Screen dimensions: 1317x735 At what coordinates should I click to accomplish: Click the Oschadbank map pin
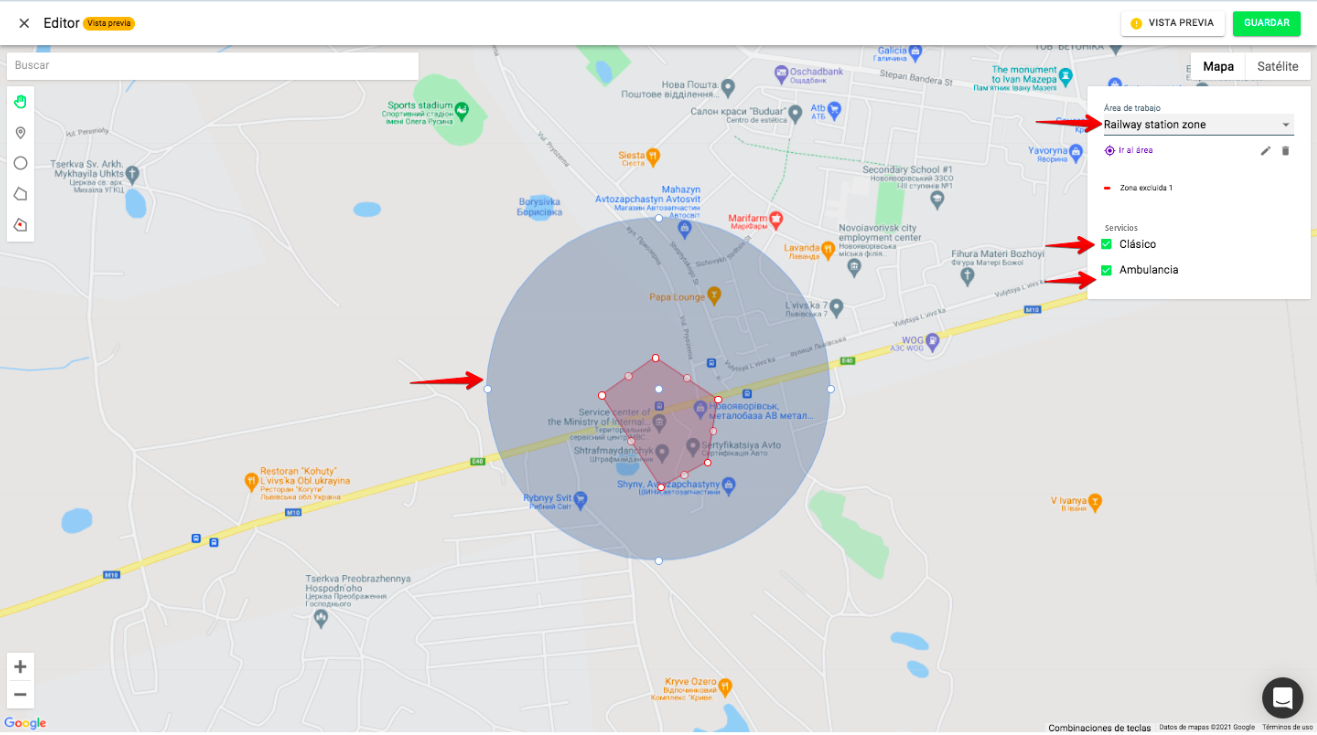(781, 73)
